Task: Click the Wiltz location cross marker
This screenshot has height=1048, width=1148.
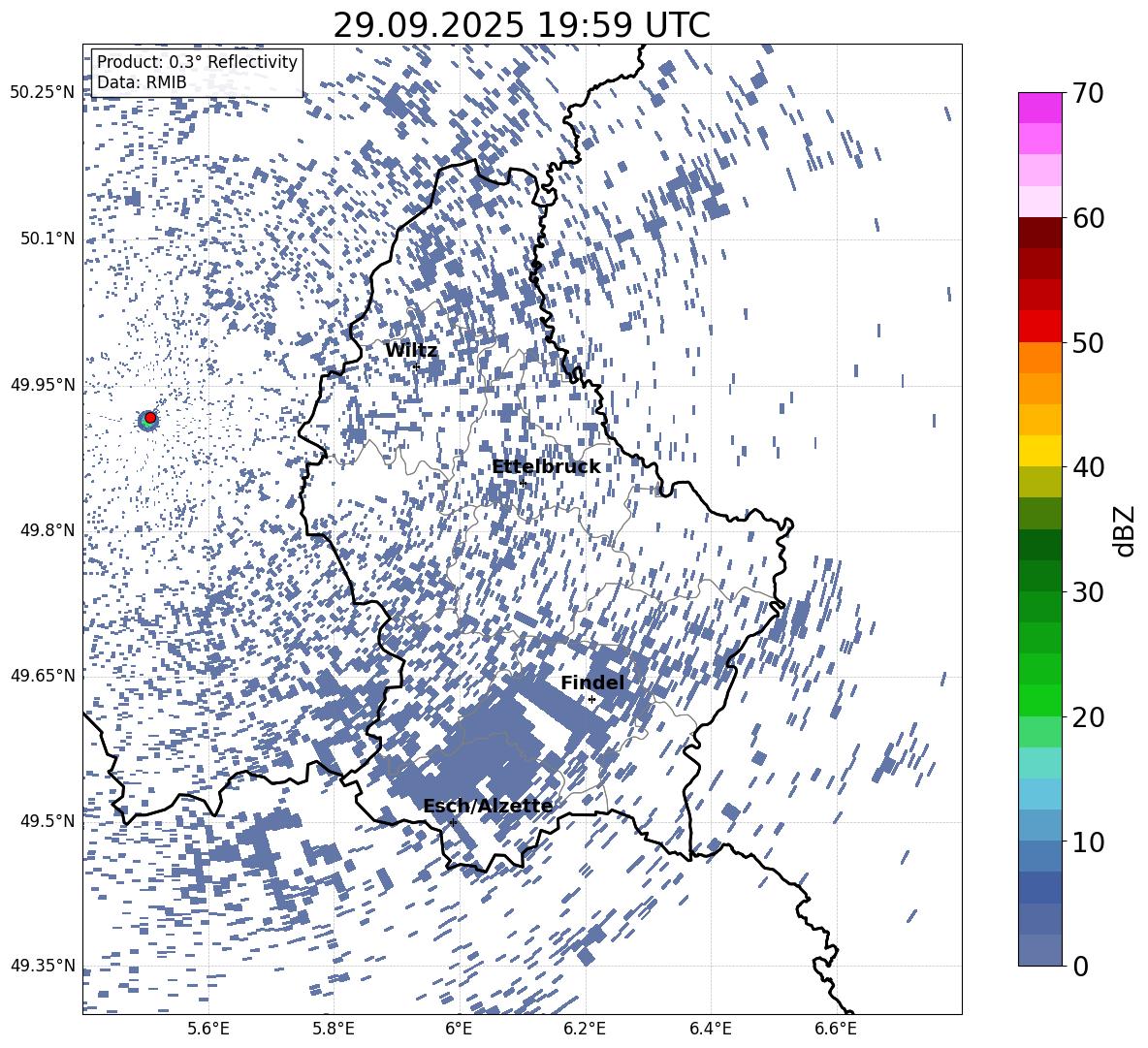Action: [x=416, y=366]
